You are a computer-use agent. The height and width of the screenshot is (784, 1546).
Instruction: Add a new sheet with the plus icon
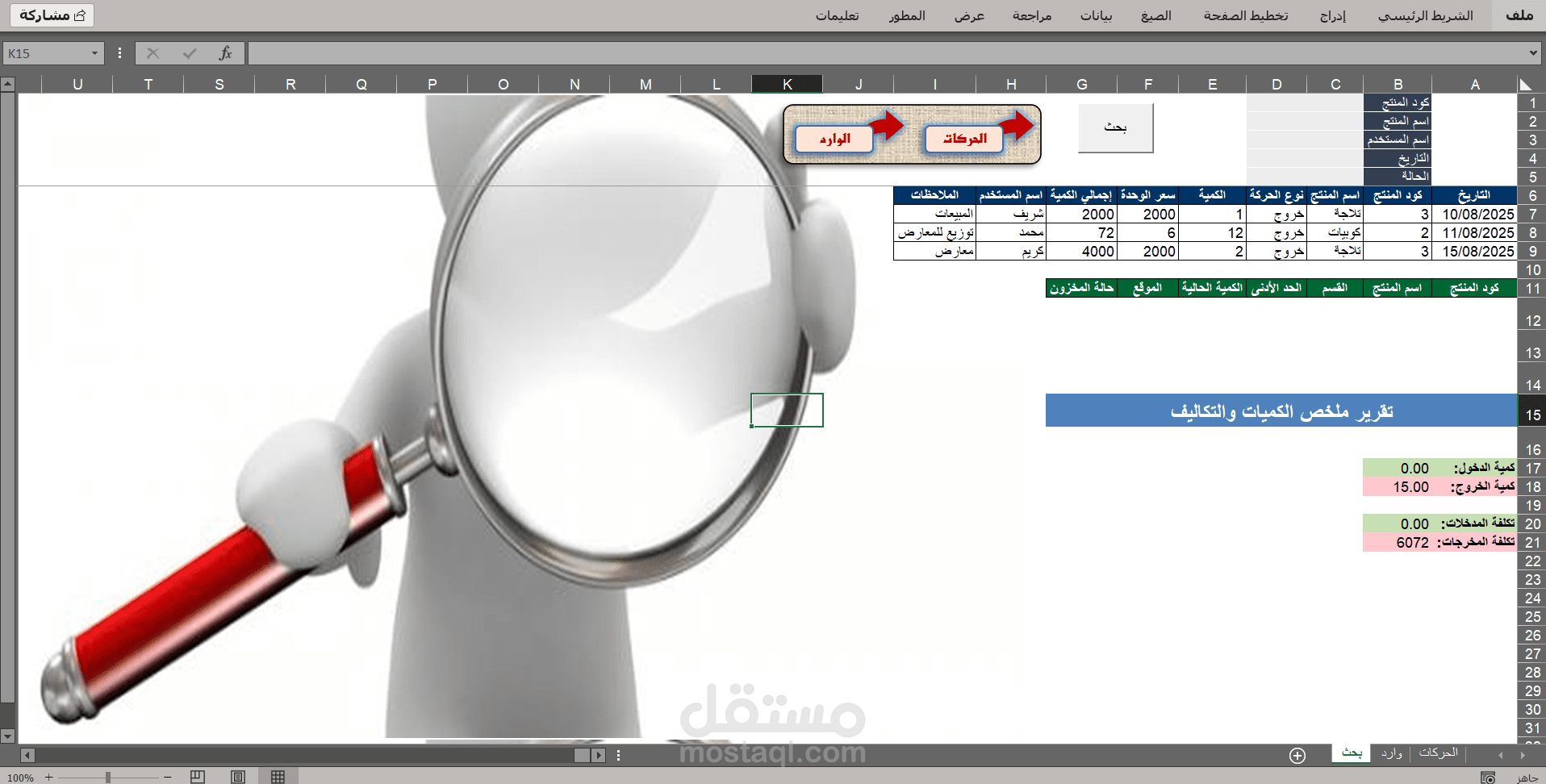(1297, 756)
